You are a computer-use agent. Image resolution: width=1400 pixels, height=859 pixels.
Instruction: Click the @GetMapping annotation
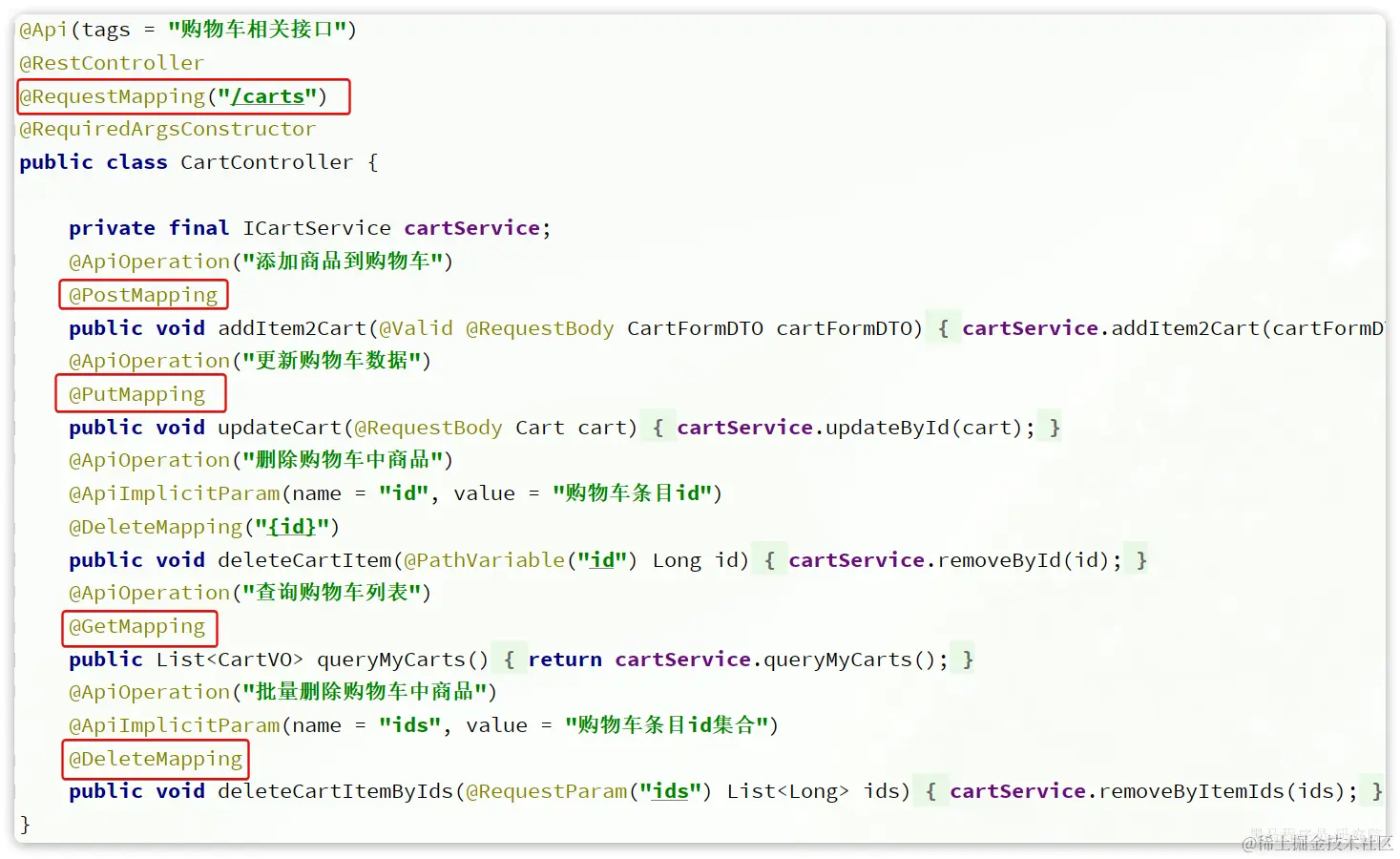coord(136,626)
